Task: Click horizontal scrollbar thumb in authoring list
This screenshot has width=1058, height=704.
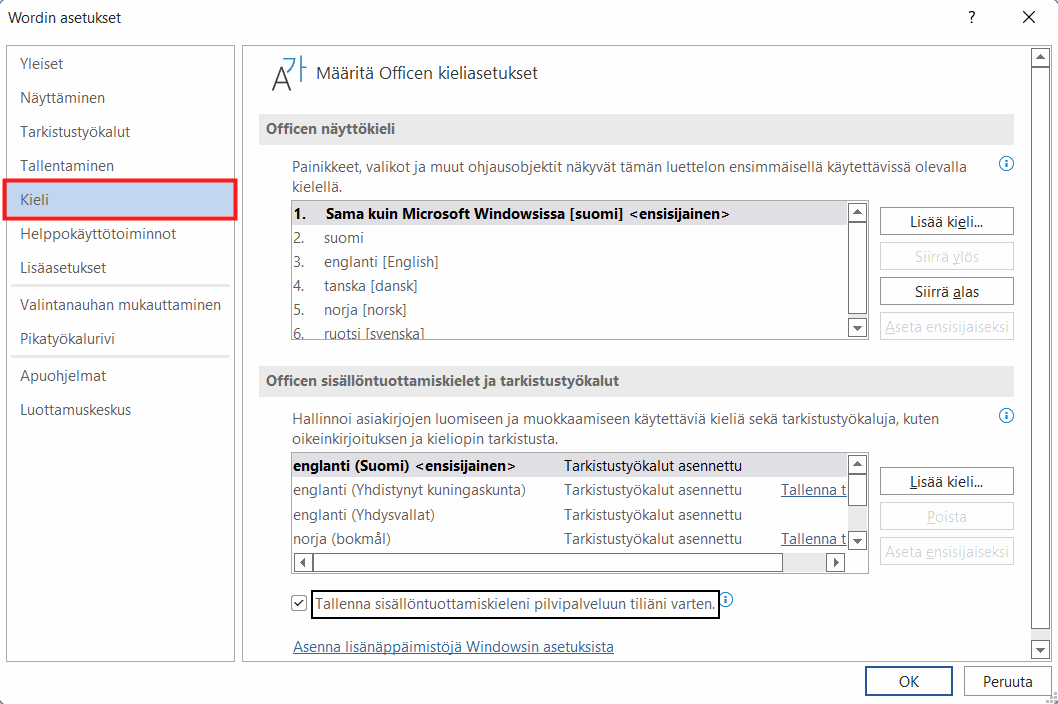Action: coord(548,562)
